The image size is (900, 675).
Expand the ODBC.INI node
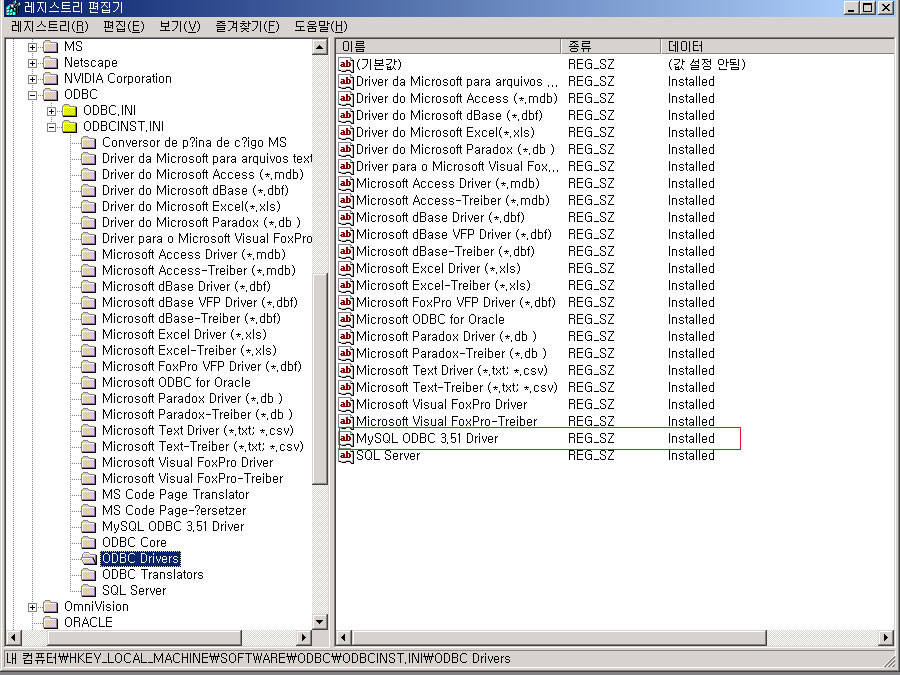click(52, 111)
